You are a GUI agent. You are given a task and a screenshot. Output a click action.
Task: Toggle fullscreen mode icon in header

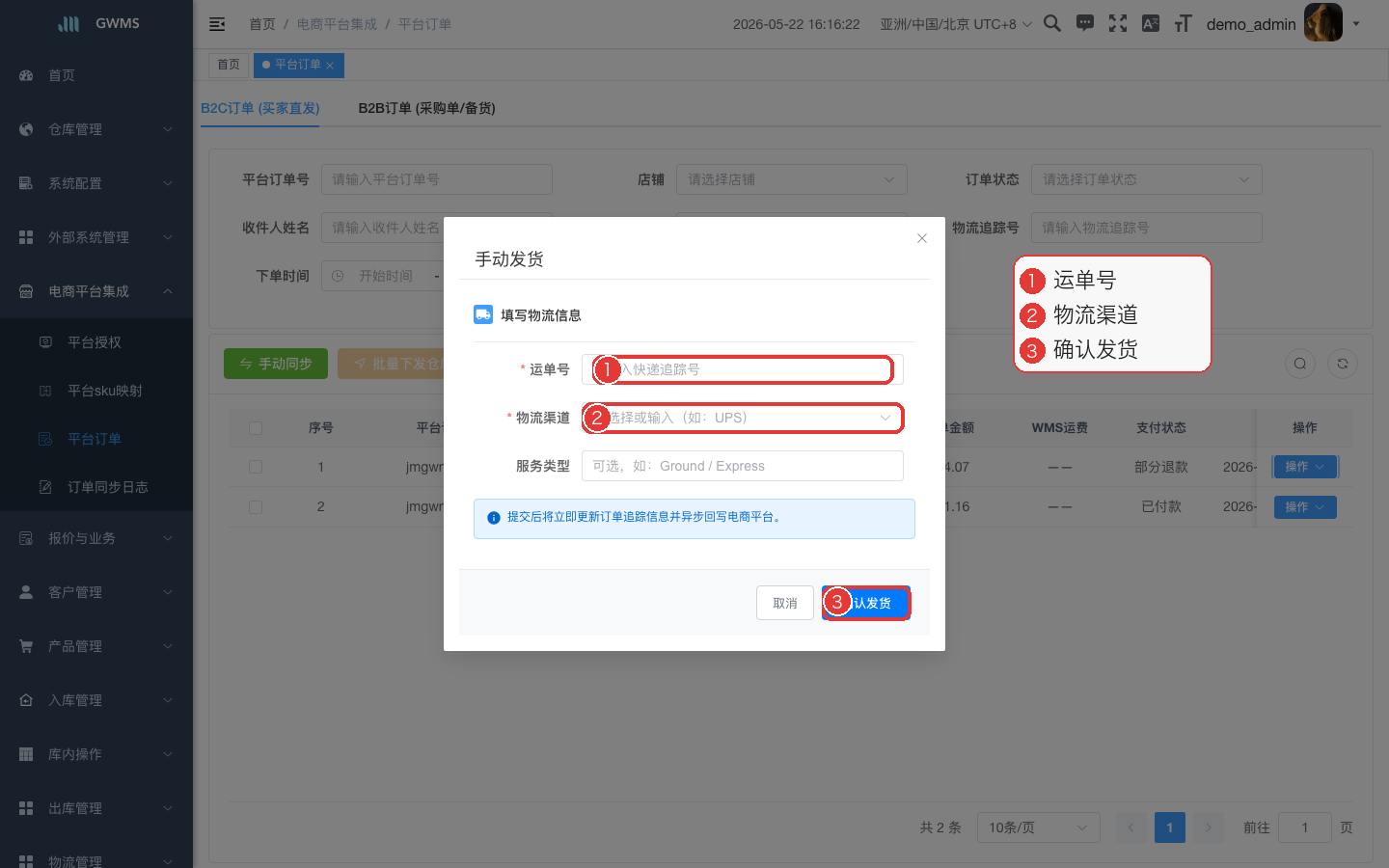(x=1118, y=23)
